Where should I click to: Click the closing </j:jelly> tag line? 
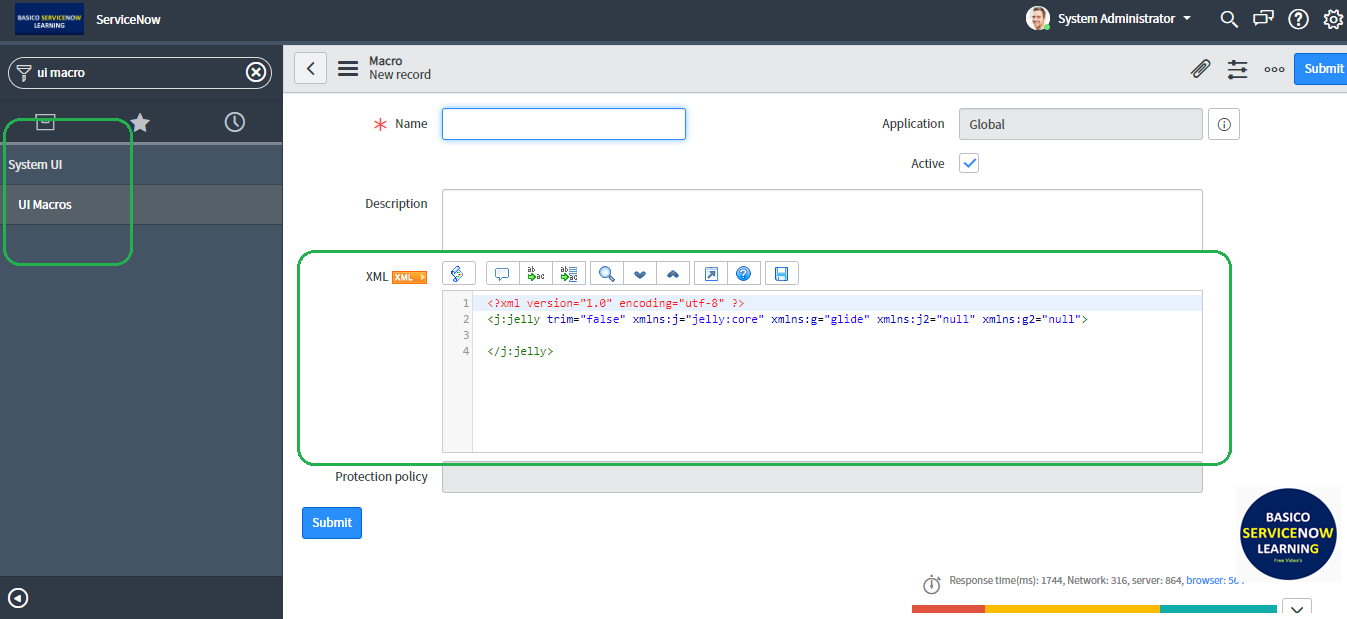click(x=520, y=351)
